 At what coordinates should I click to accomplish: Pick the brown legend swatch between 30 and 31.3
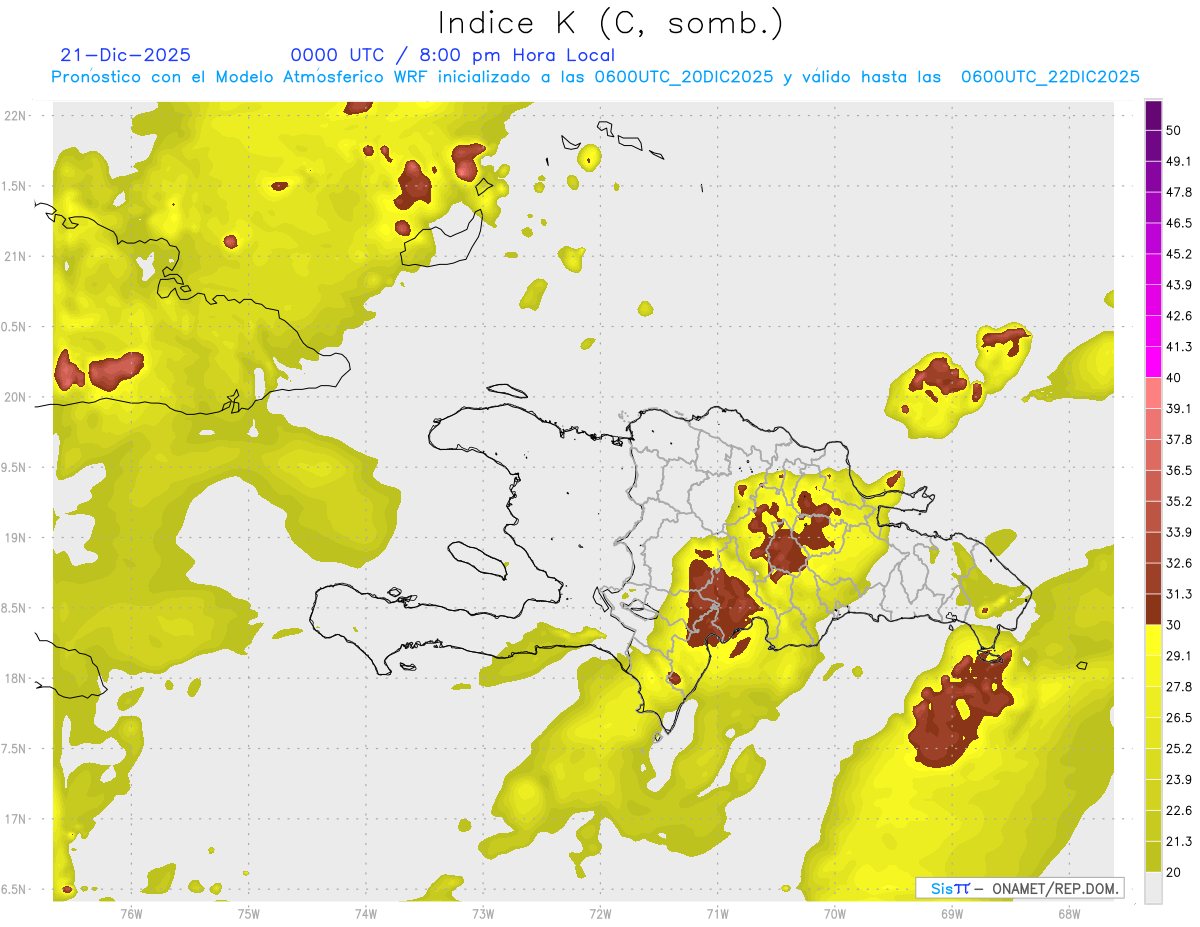pos(1153,609)
